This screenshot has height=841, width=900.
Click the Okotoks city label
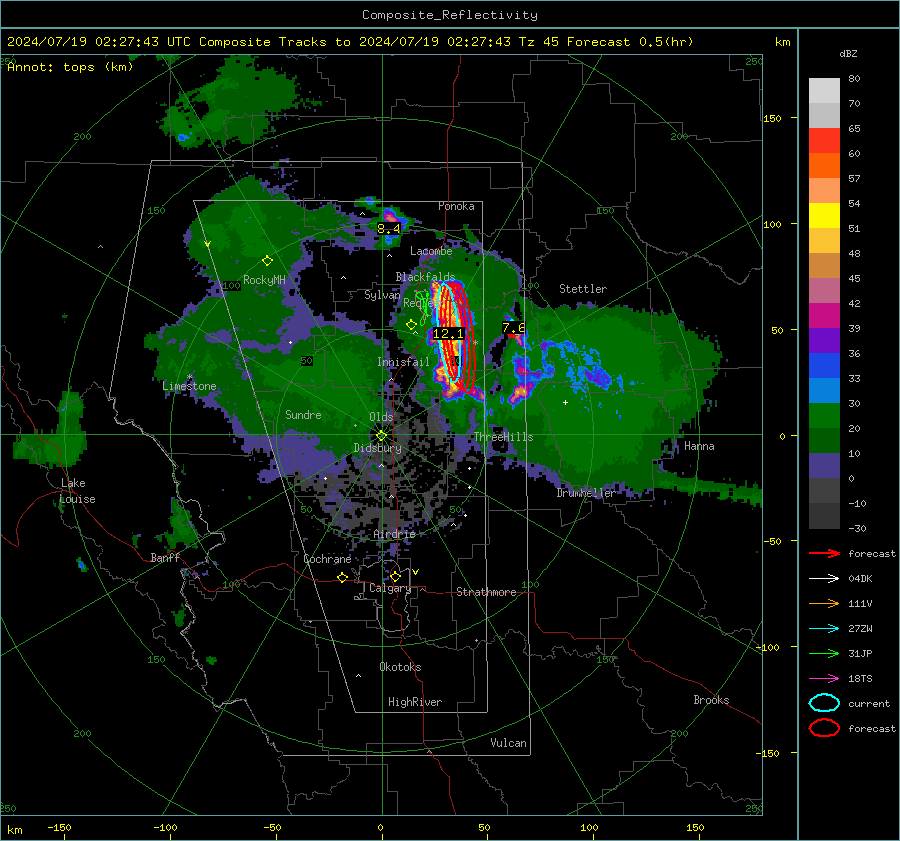coord(400,667)
